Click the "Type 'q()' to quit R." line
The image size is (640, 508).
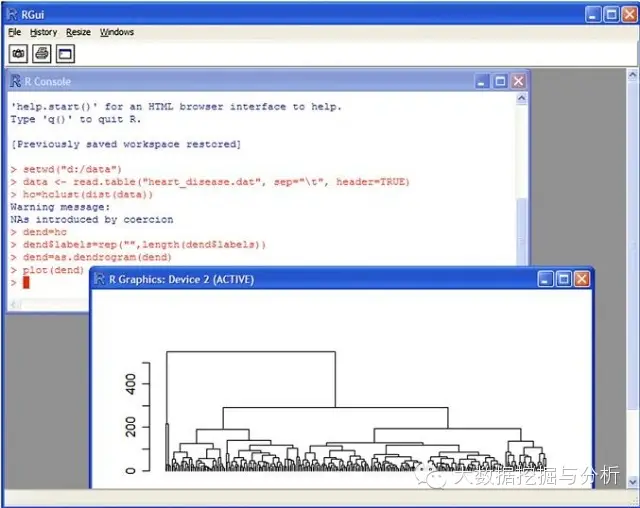(x=76, y=119)
